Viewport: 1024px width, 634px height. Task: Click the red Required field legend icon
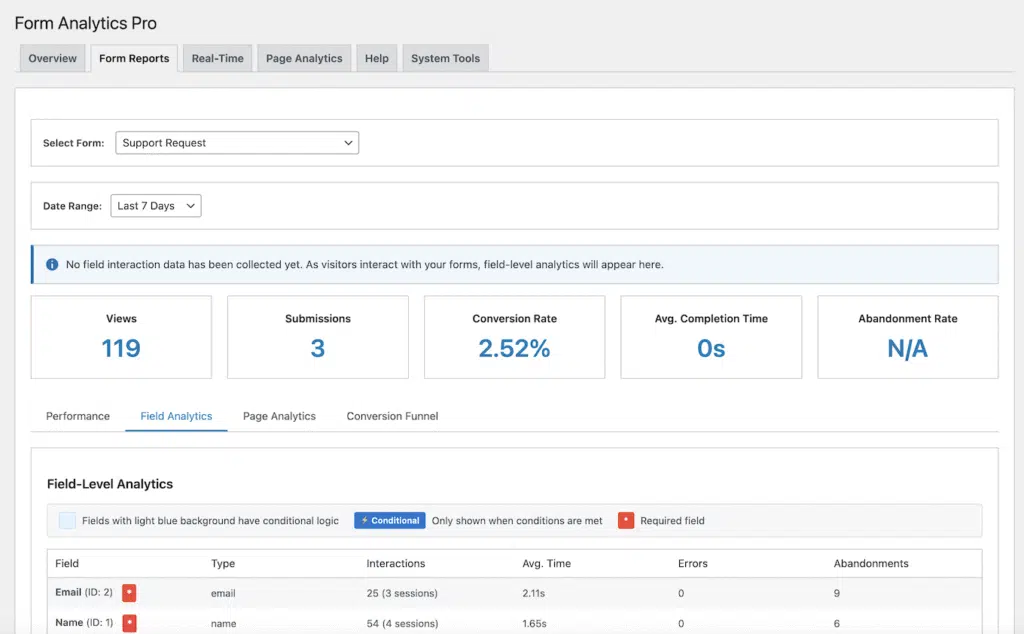(626, 520)
